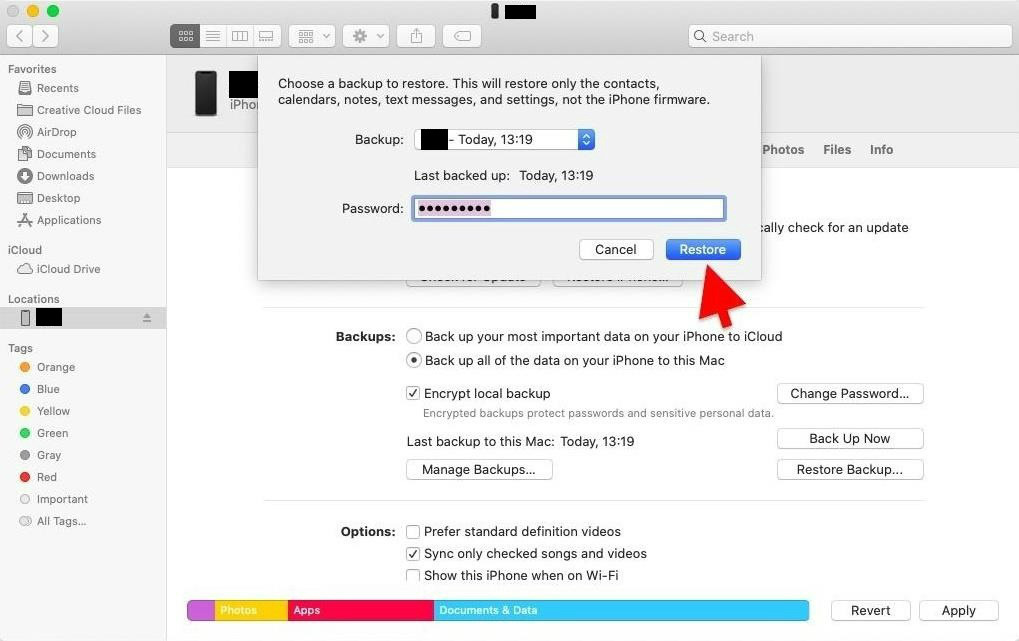The height and width of the screenshot is (641, 1019).
Task: Switch Finder to icon view
Action: coord(185,36)
